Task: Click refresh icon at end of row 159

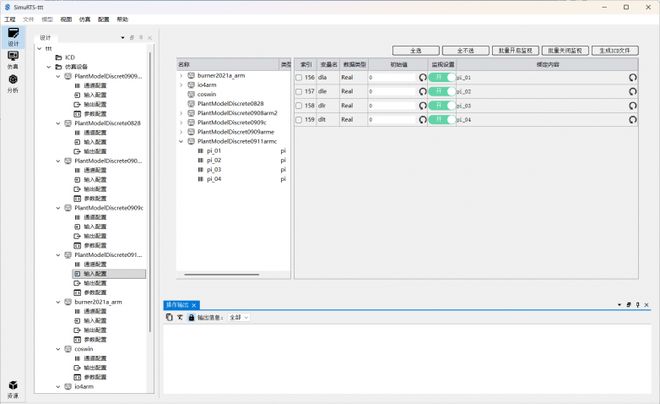Action: [632, 119]
